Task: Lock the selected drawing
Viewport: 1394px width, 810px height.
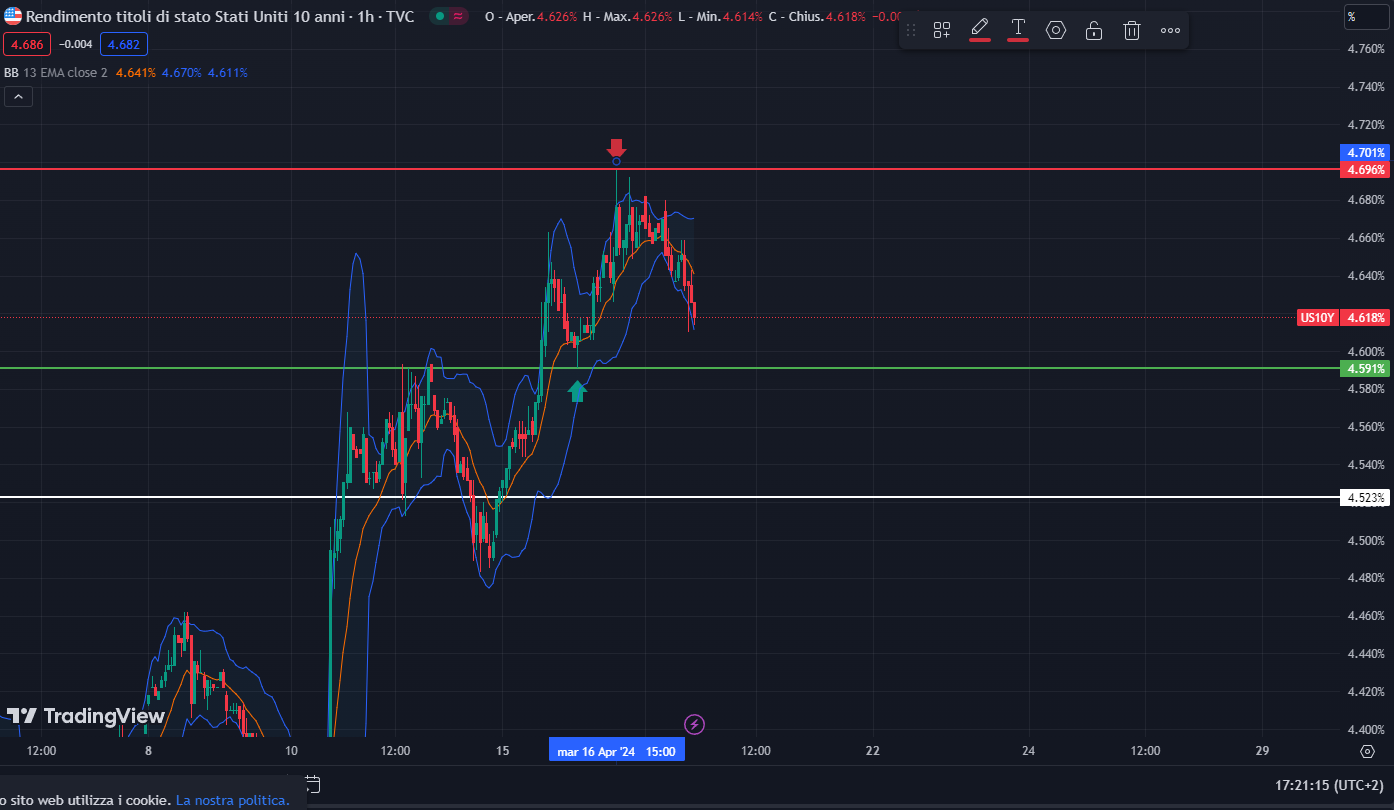Action: click(x=1094, y=30)
